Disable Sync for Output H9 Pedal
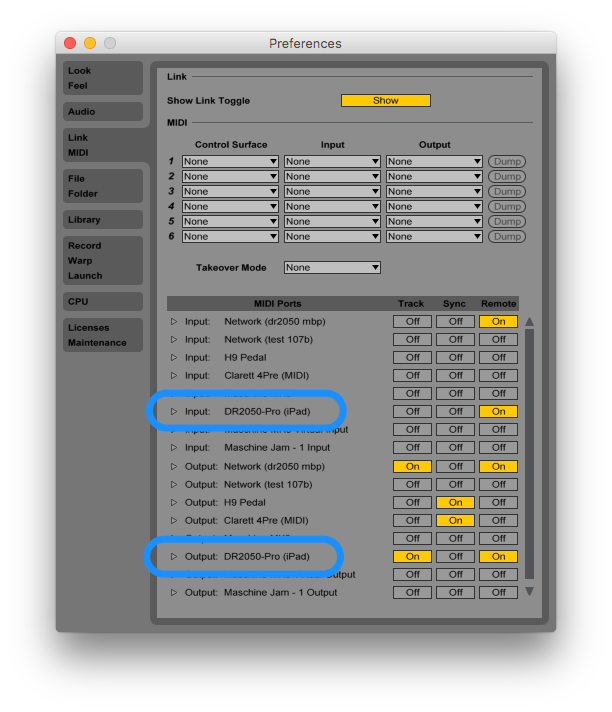The height and width of the screenshot is (712, 612). (455, 503)
